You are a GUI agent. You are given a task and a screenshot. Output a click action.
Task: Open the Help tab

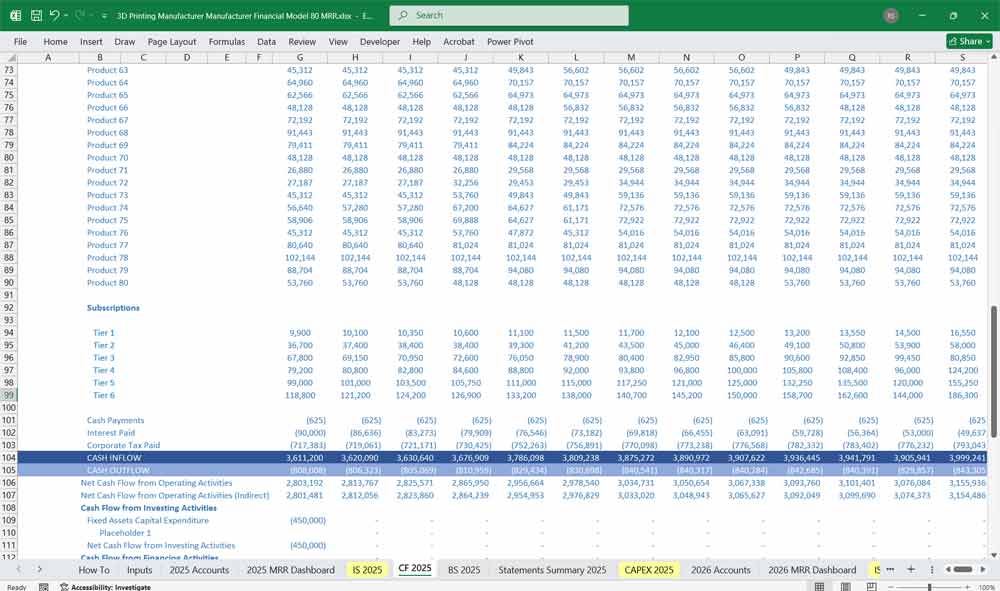pyautogui.click(x=421, y=41)
